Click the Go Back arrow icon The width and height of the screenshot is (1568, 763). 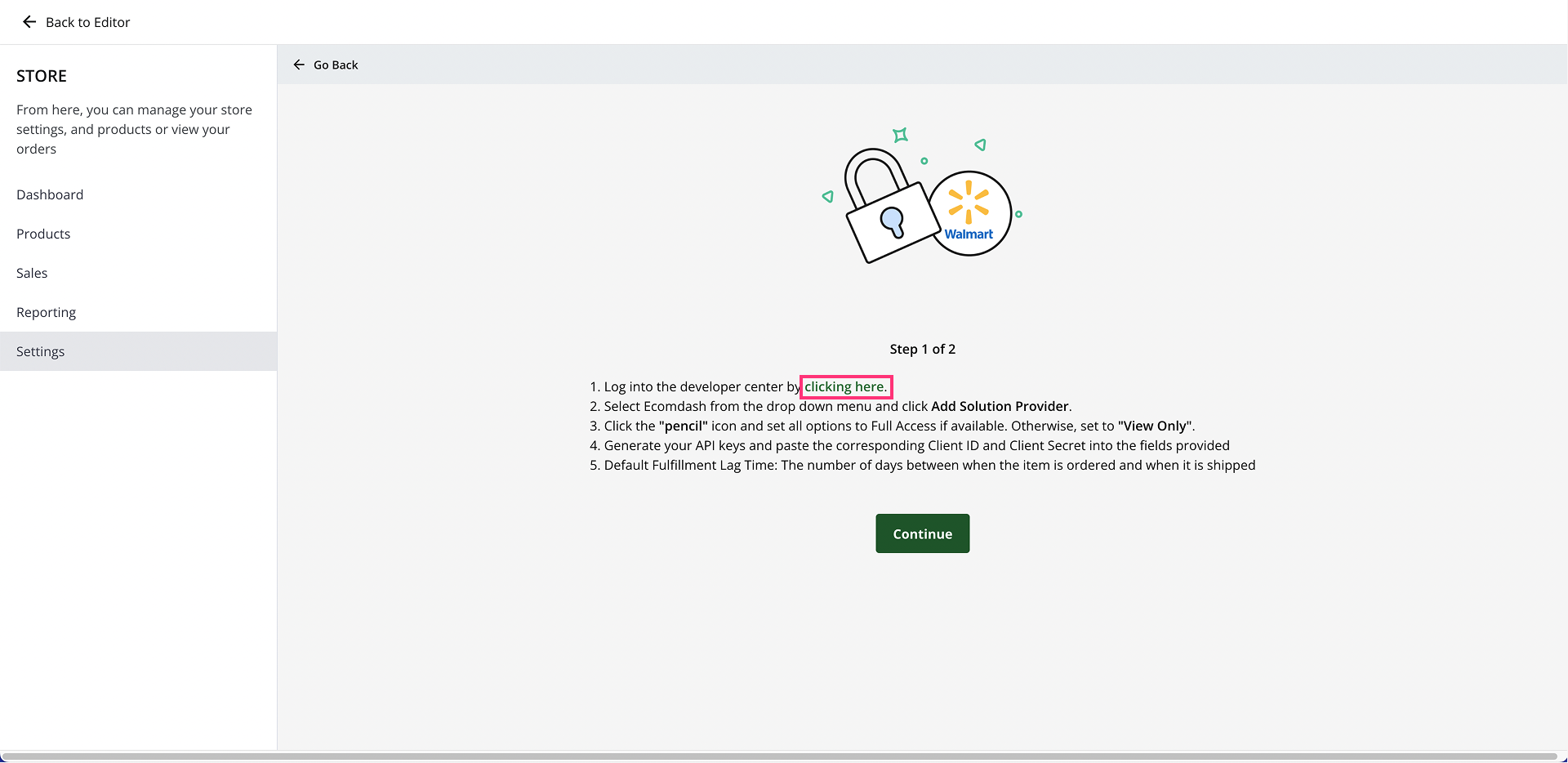[299, 65]
